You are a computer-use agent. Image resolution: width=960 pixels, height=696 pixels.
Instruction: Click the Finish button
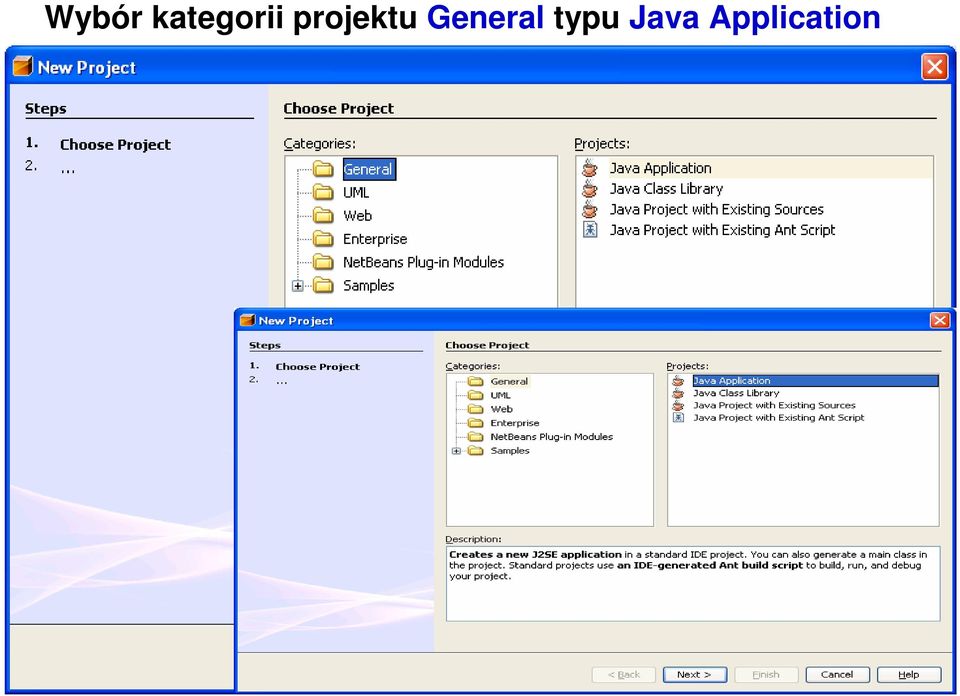point(766,675)
